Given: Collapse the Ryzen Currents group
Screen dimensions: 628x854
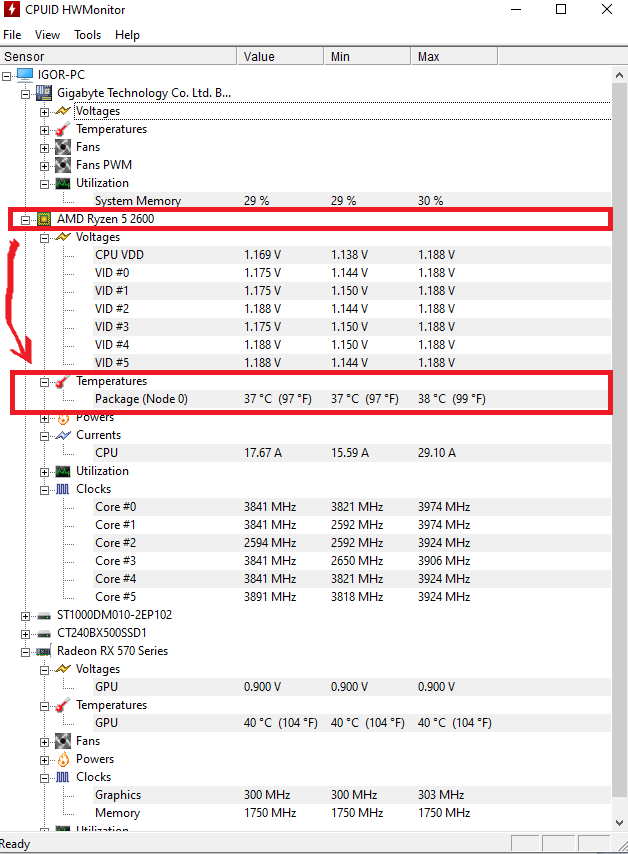Looking at the screenshot, I should pos(45,436).
